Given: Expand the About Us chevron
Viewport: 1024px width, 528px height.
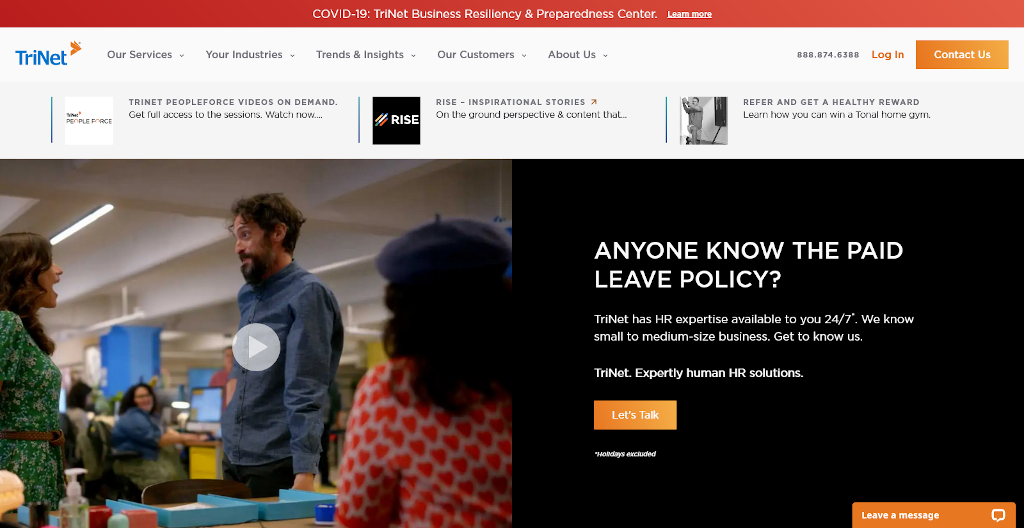Looking at the screenshot, I should [x=605, y=56].
